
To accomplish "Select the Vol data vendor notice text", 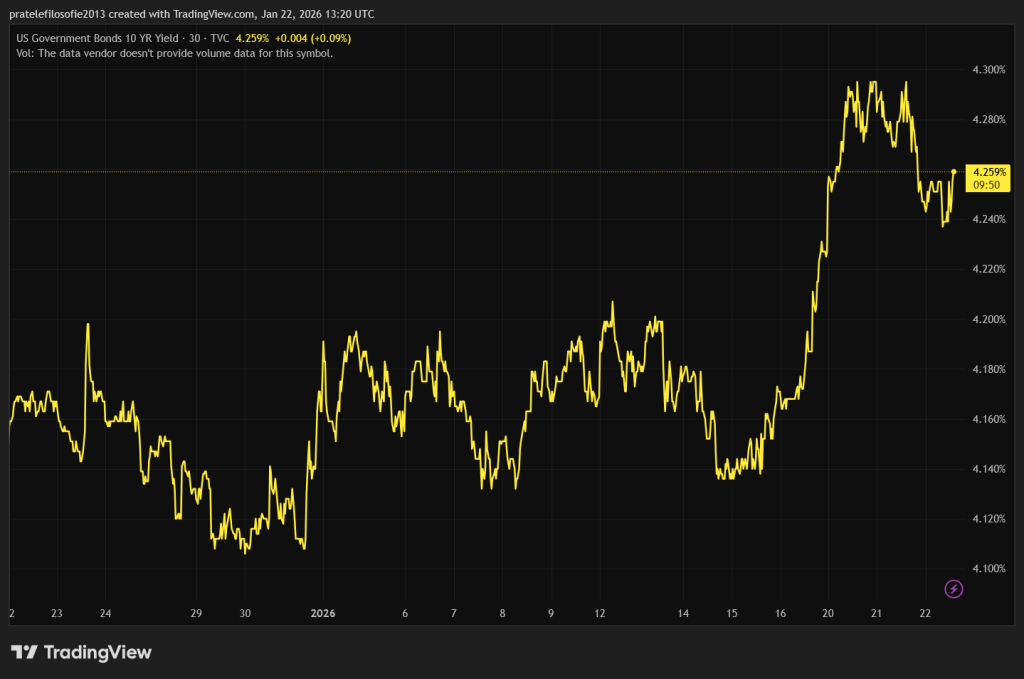I will click(x=175, y=52).
